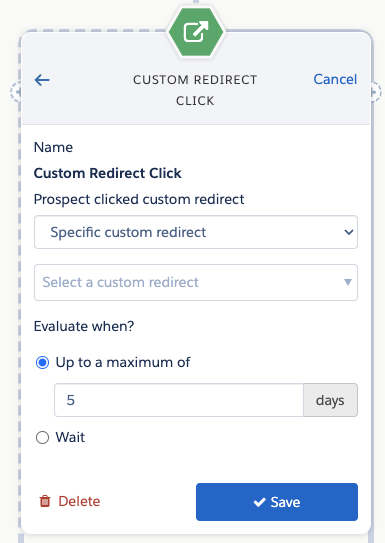Click the red trash can icon

(45, 501)
